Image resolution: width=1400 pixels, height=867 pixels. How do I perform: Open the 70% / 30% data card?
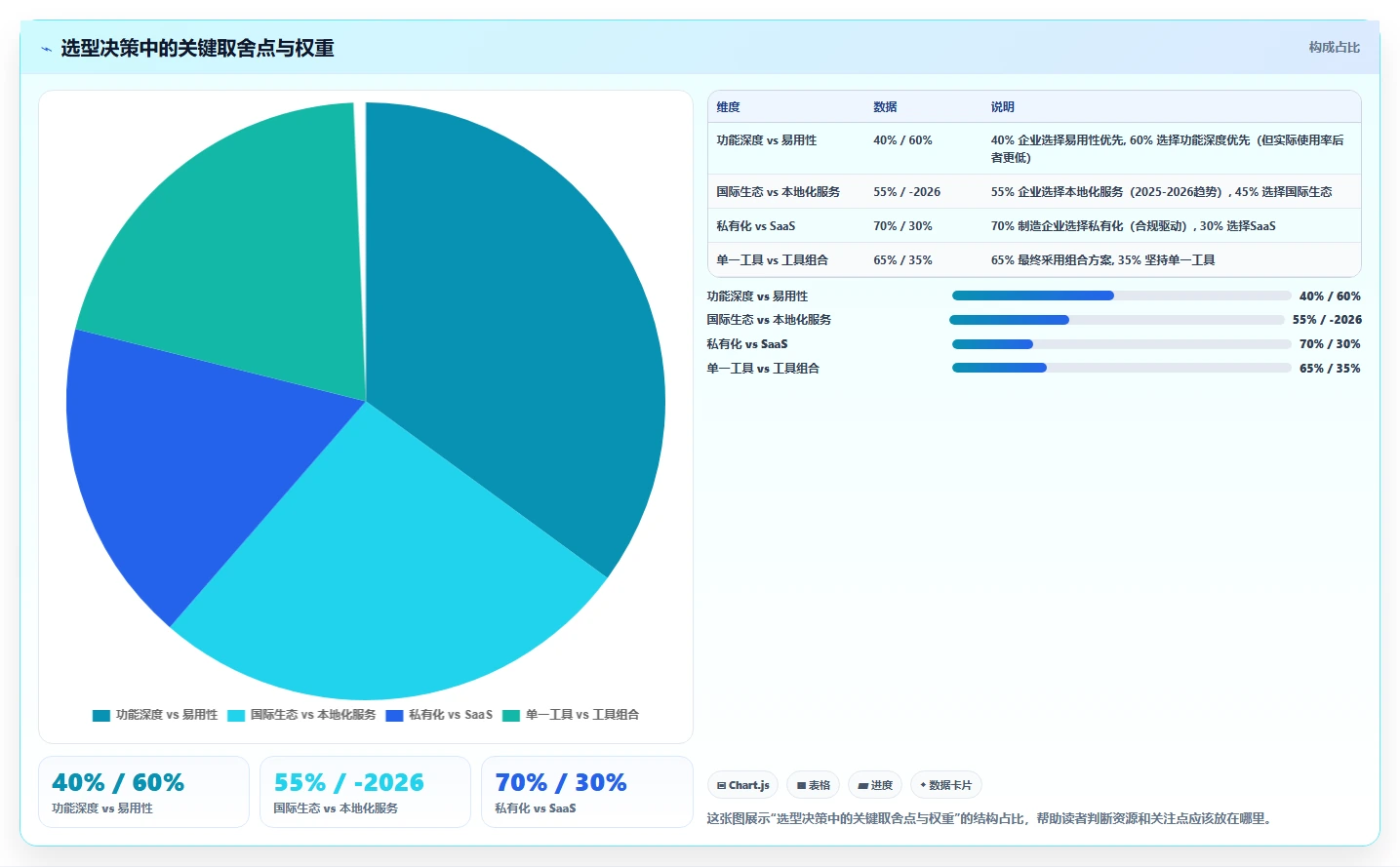point(586,792)
